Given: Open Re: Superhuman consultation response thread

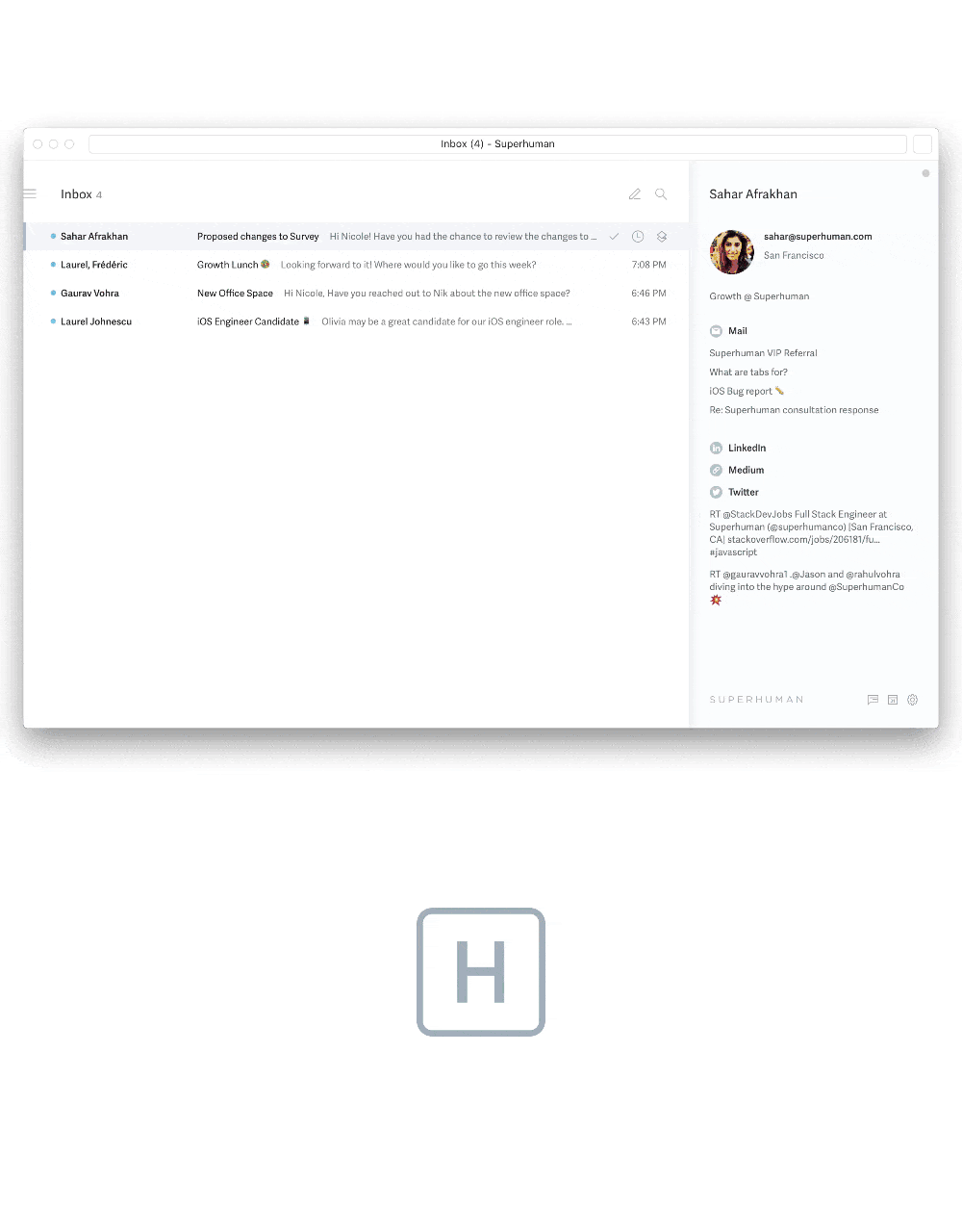Looking at the screenshot, I should [x=794, y=410].
